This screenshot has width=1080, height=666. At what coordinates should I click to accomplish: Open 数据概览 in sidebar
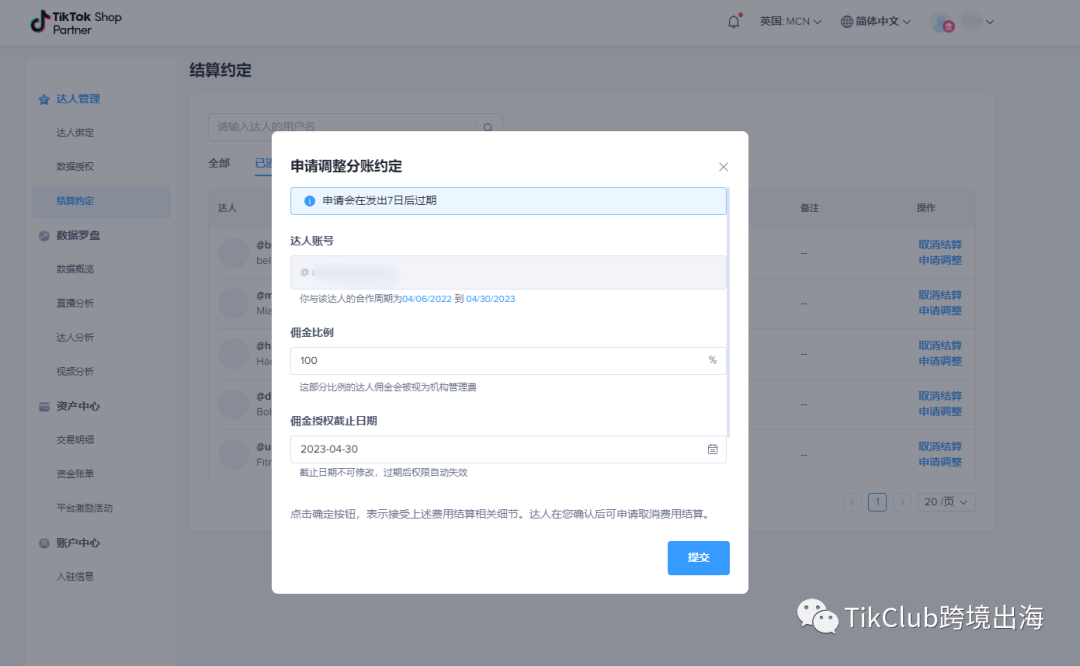75,269
